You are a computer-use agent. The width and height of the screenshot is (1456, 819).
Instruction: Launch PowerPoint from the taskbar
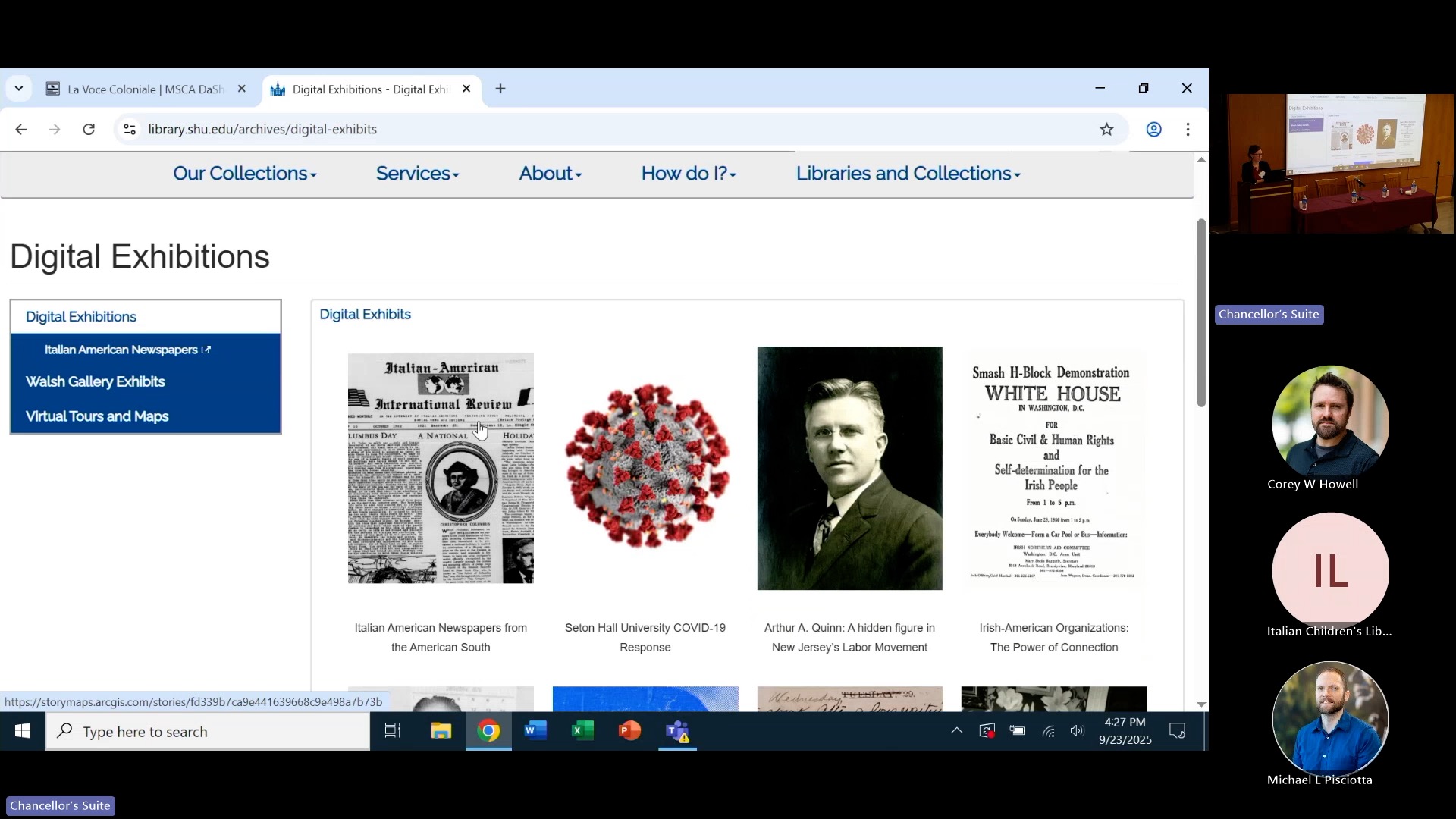tap(629, 731)
